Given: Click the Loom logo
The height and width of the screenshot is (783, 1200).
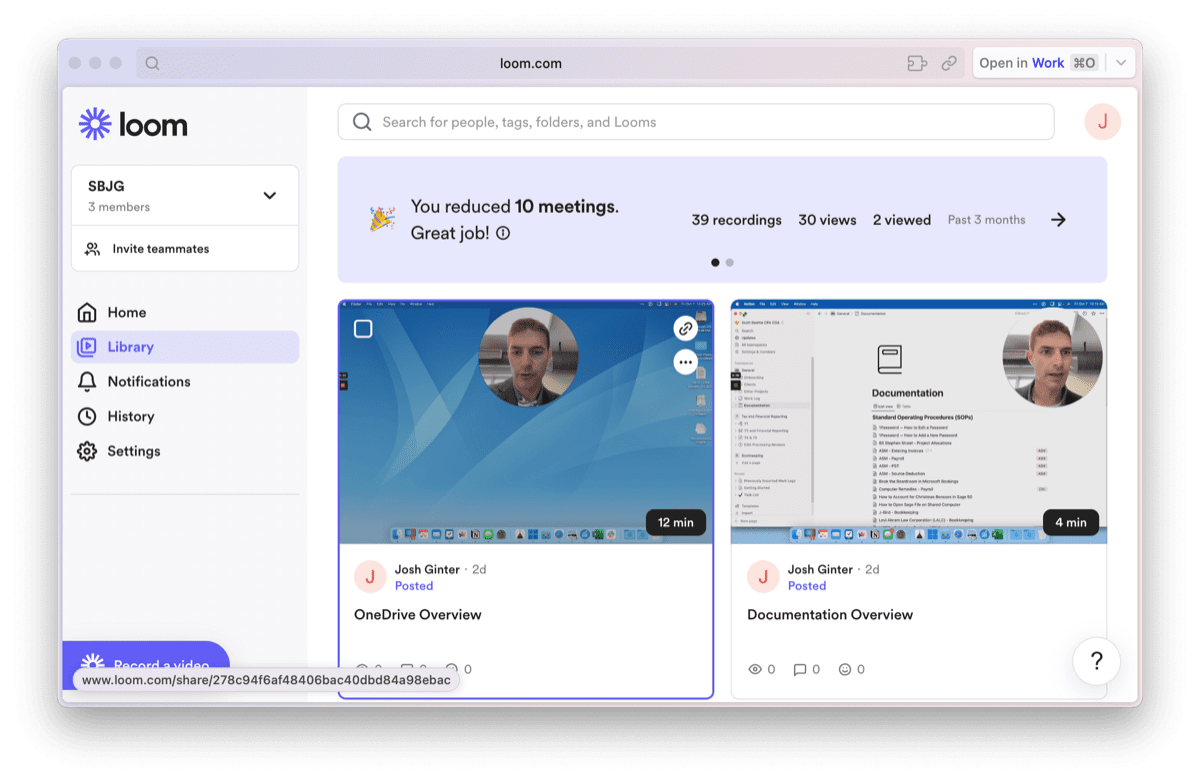Looking at the screenshot, I should pos(133,124).
